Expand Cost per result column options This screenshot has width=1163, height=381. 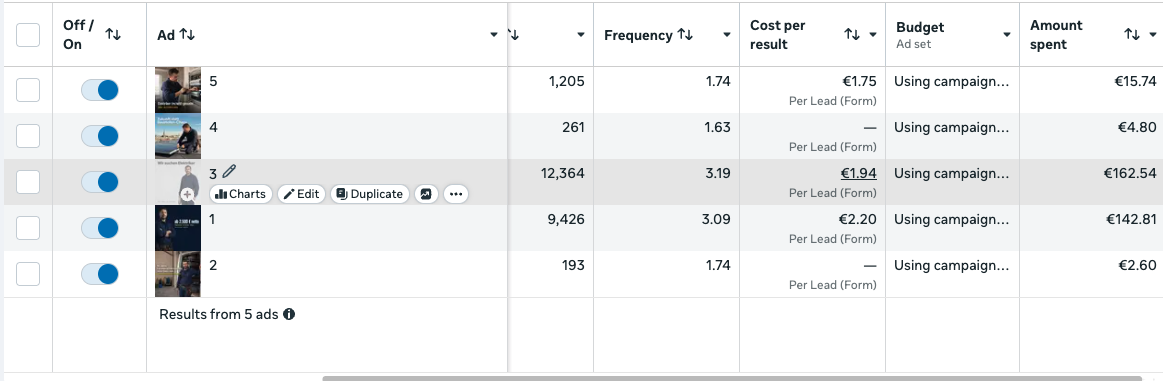click(873, 34)
